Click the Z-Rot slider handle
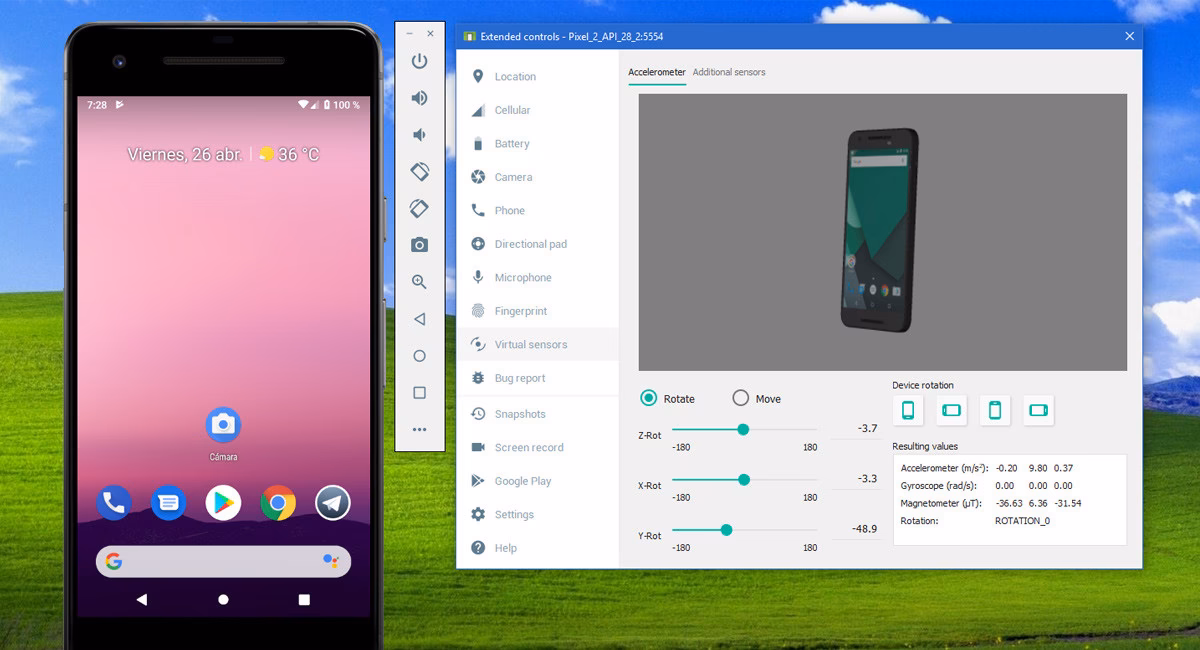The image size is (1200, 650). pos(743,429)
